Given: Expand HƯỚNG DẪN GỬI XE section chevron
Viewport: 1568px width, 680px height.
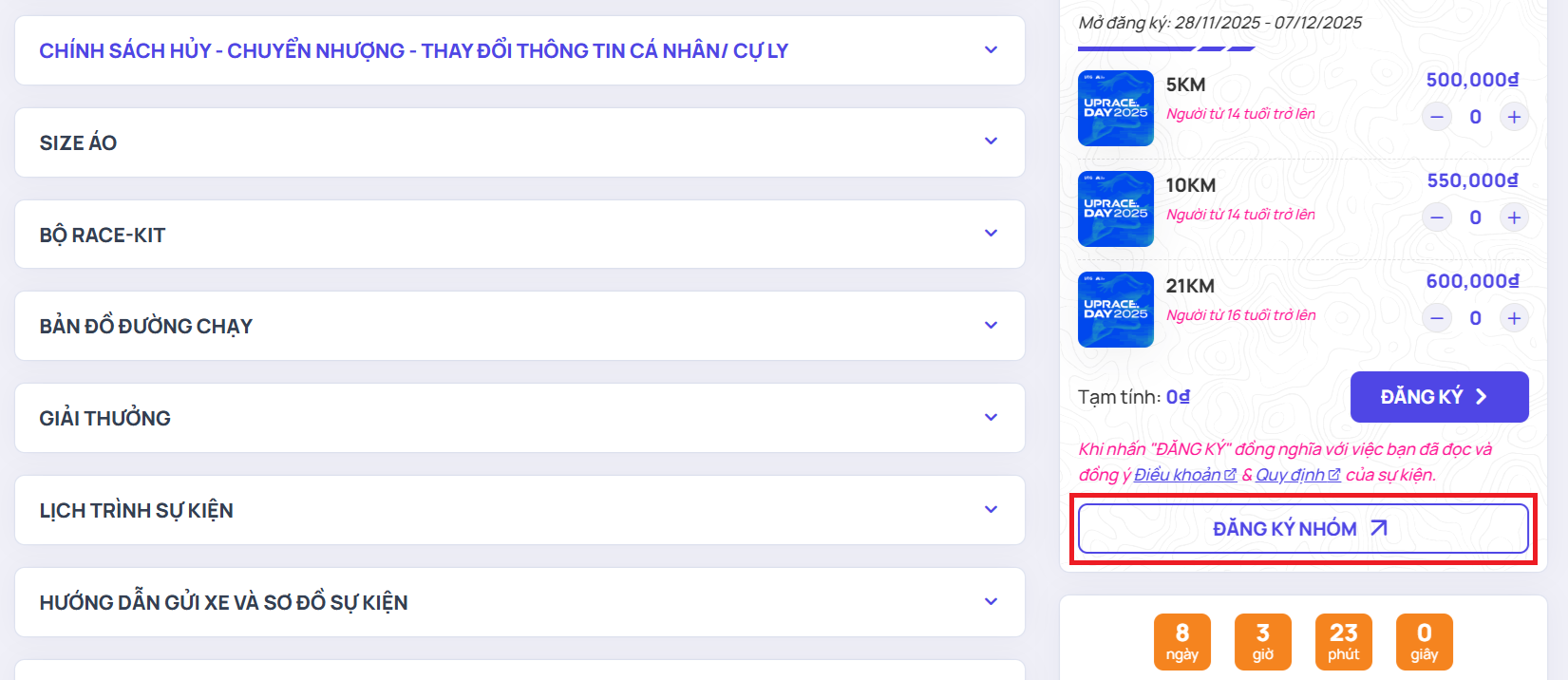Looking at the screenshot, I should click(991, 602).
